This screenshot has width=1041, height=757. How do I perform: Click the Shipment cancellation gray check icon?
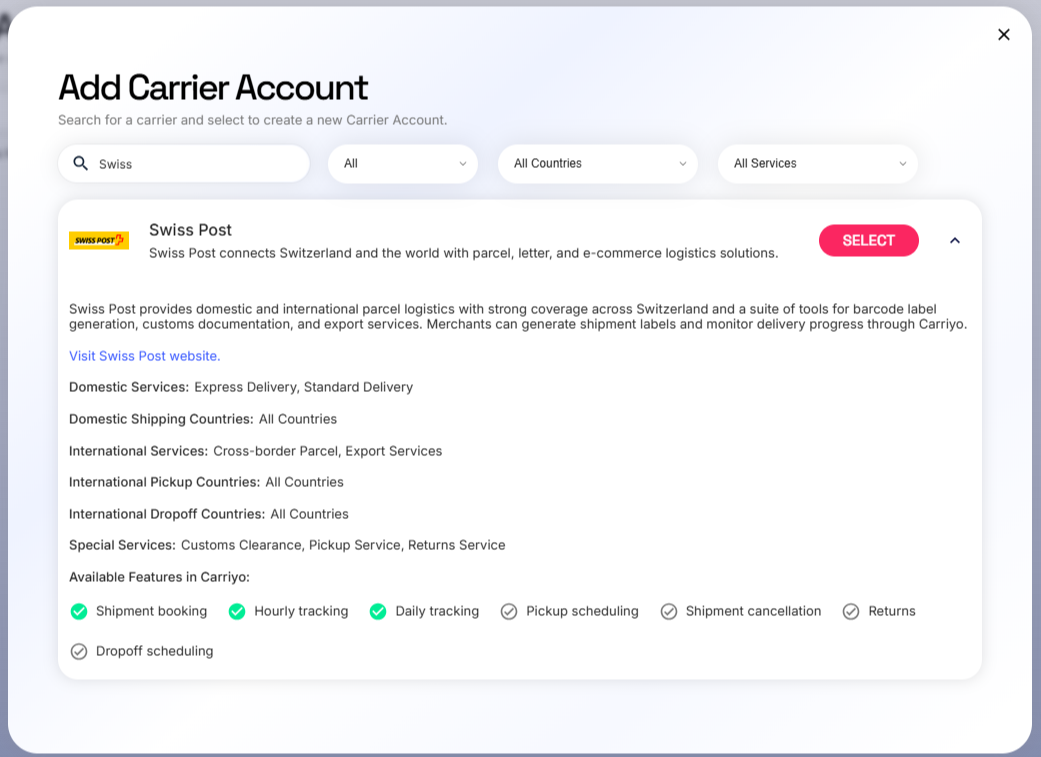coord(669,611)
